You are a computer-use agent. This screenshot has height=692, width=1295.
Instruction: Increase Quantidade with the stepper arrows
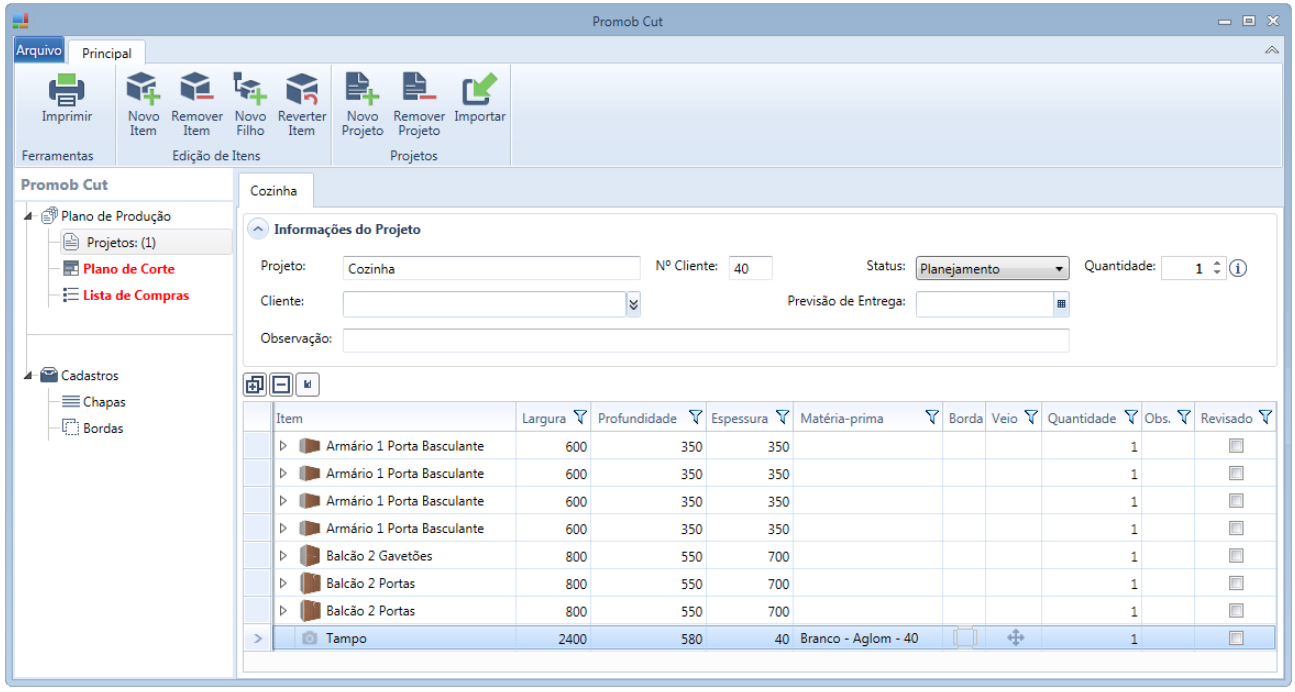1216,264
